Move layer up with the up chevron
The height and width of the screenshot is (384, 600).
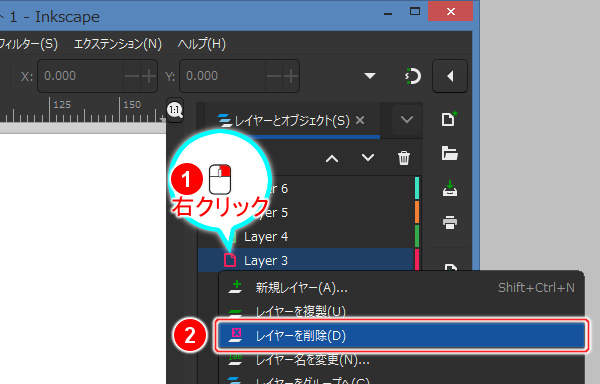pos(332,158)
